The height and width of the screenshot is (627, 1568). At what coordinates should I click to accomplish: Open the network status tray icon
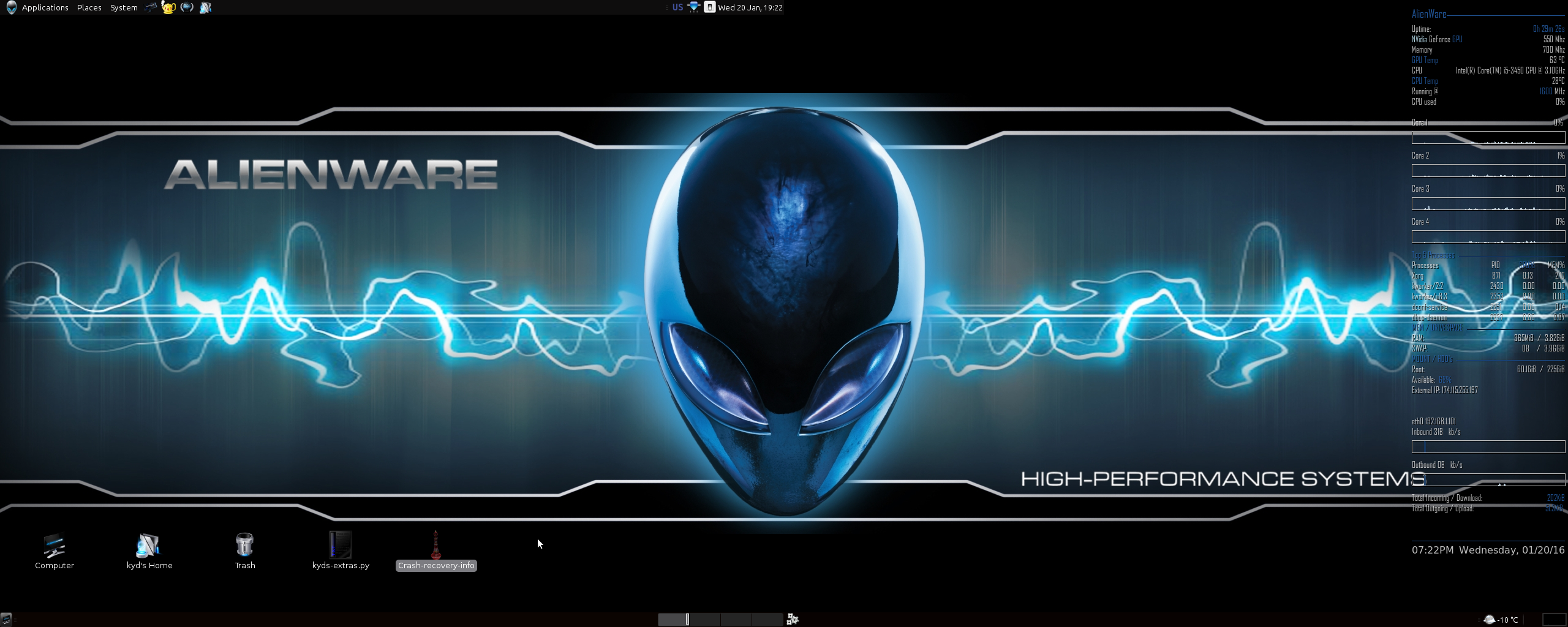(693, 7)
